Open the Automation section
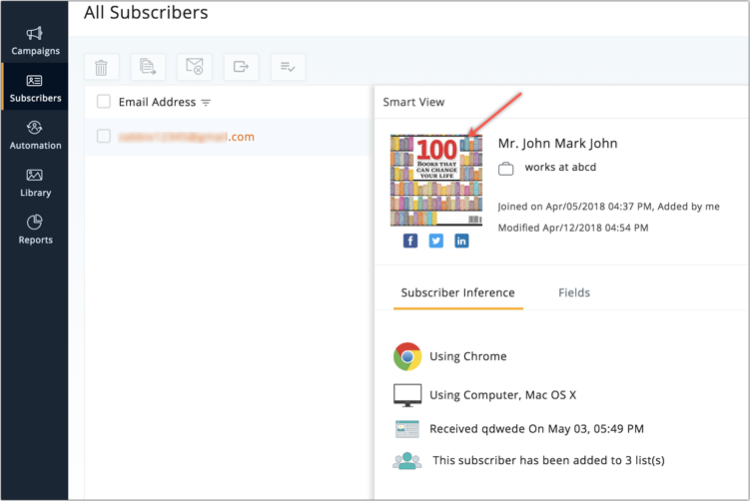 (35, 135)
